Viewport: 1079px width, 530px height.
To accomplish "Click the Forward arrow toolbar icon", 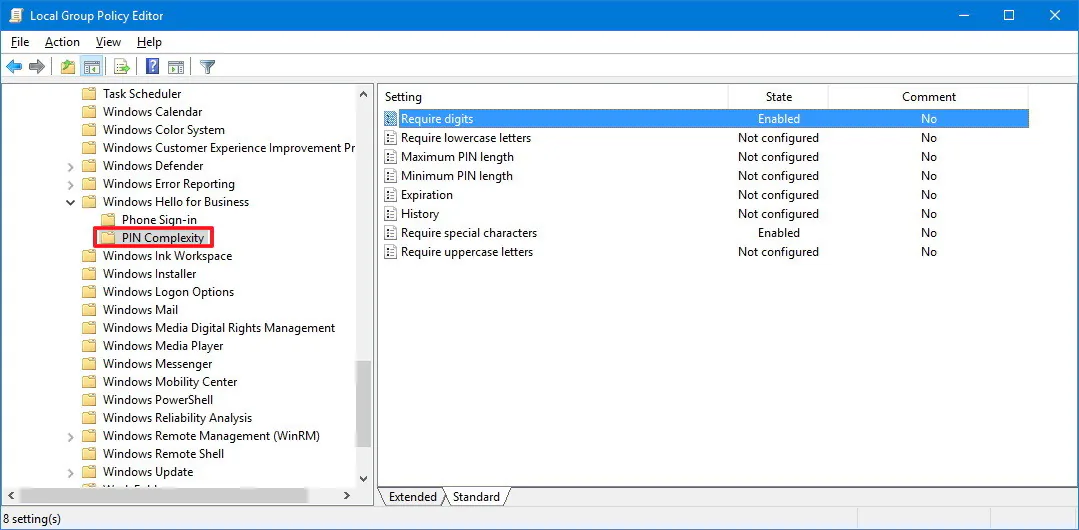I will pos(37,67).
